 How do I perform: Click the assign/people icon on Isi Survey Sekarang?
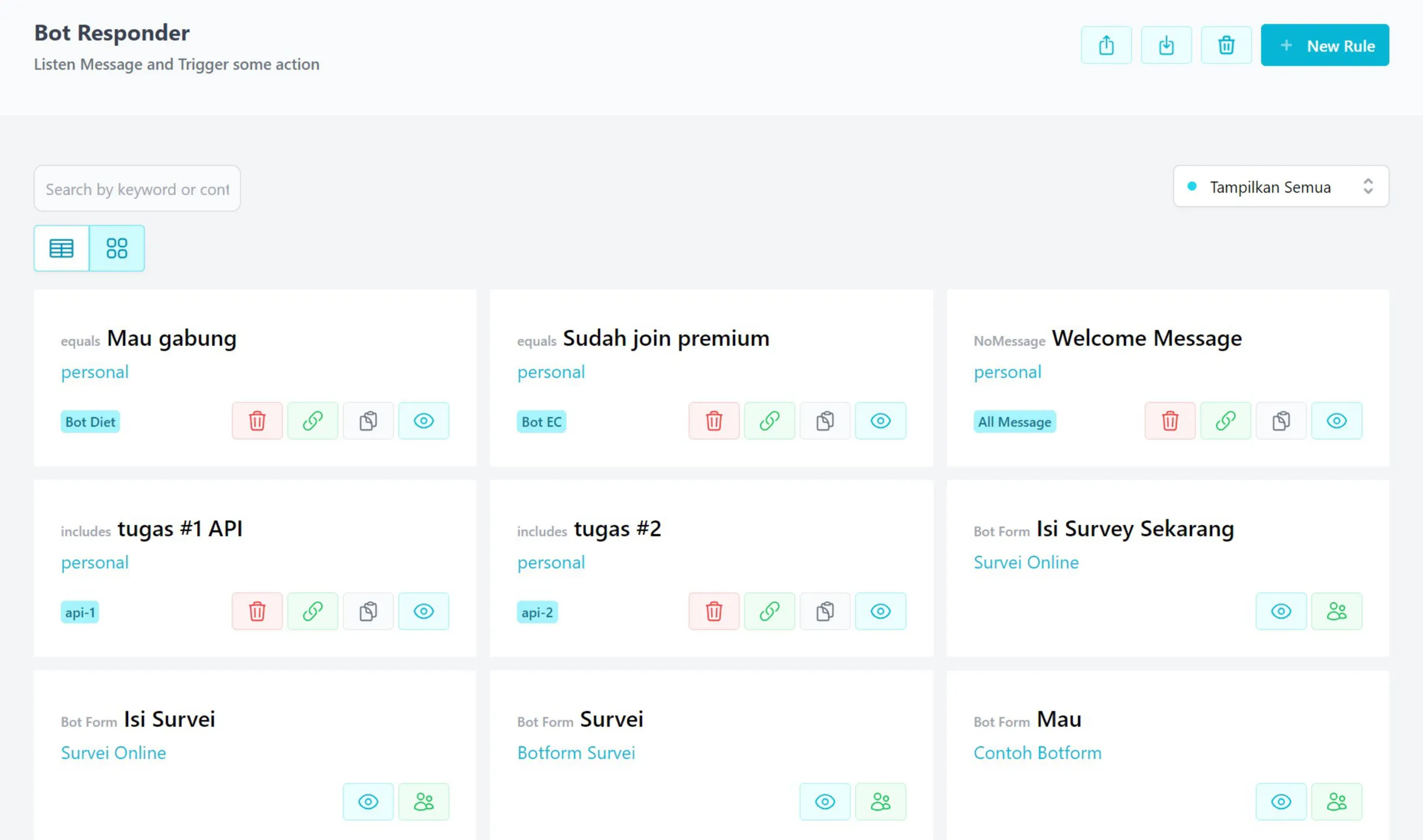coord(1337,611)
